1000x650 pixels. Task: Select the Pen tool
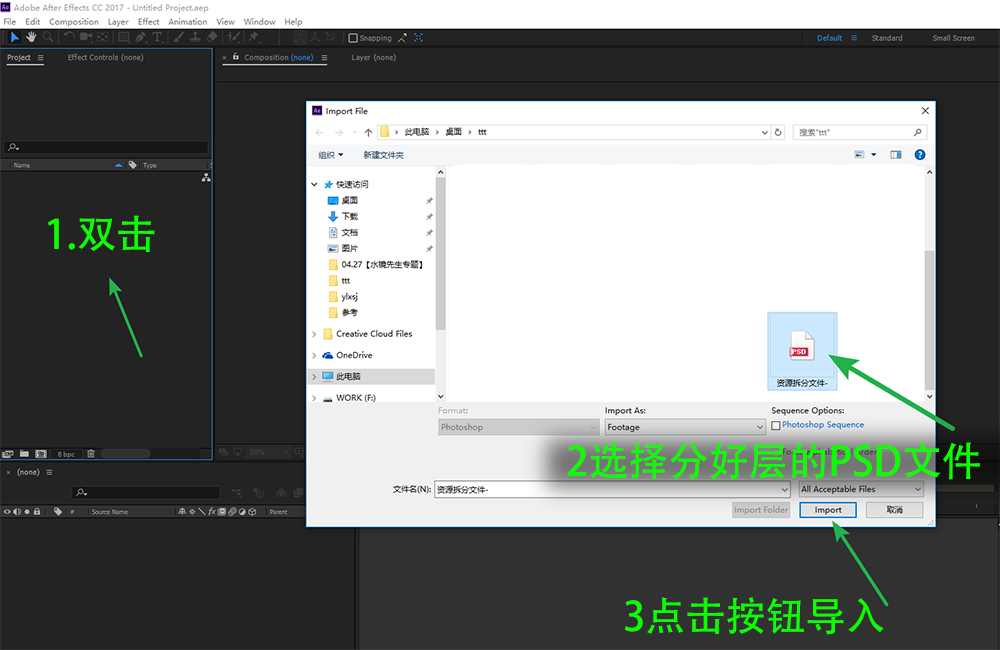pos(141,38)
